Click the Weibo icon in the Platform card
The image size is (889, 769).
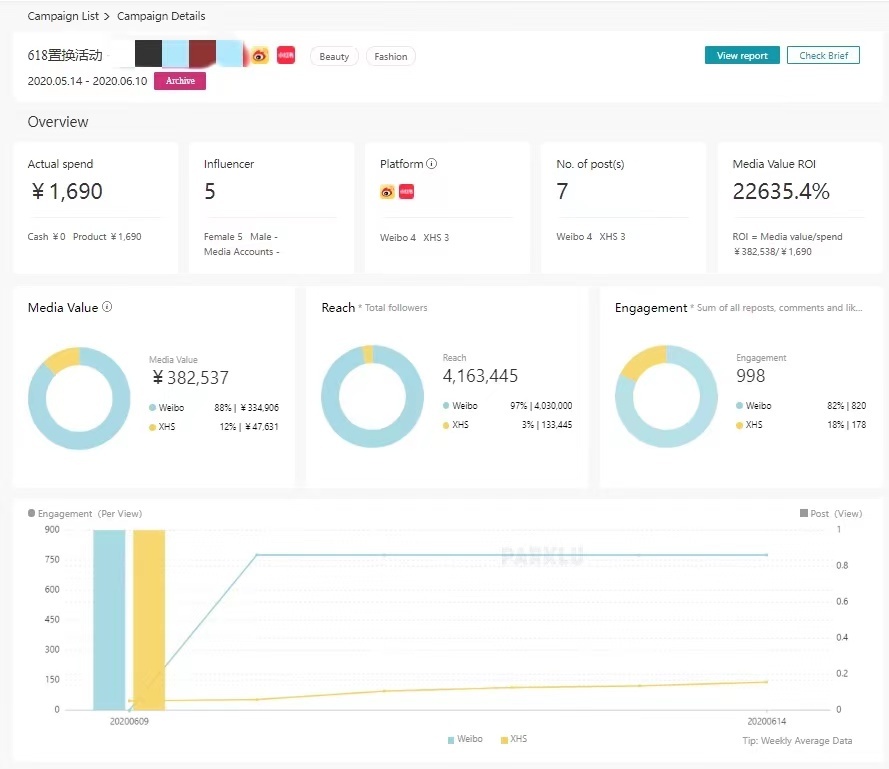387,192
